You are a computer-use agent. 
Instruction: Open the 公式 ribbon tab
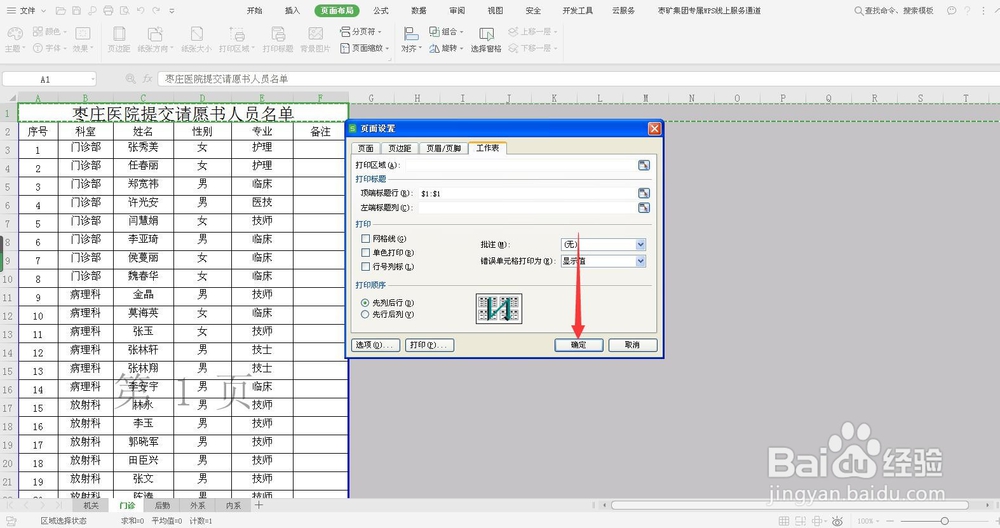(381, 11)
